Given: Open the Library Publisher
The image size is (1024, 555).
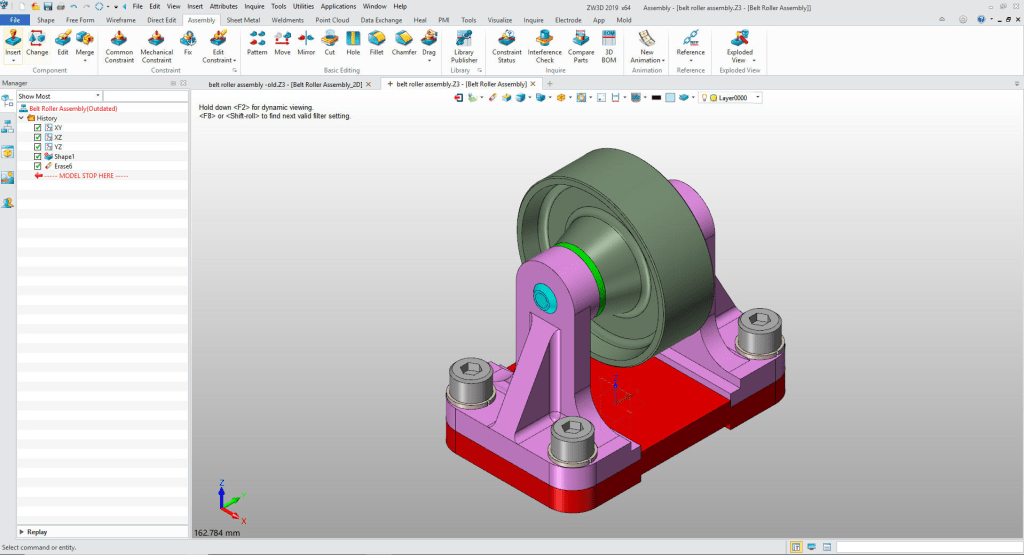Looking at the screenshot, I should tap(464, 45).
